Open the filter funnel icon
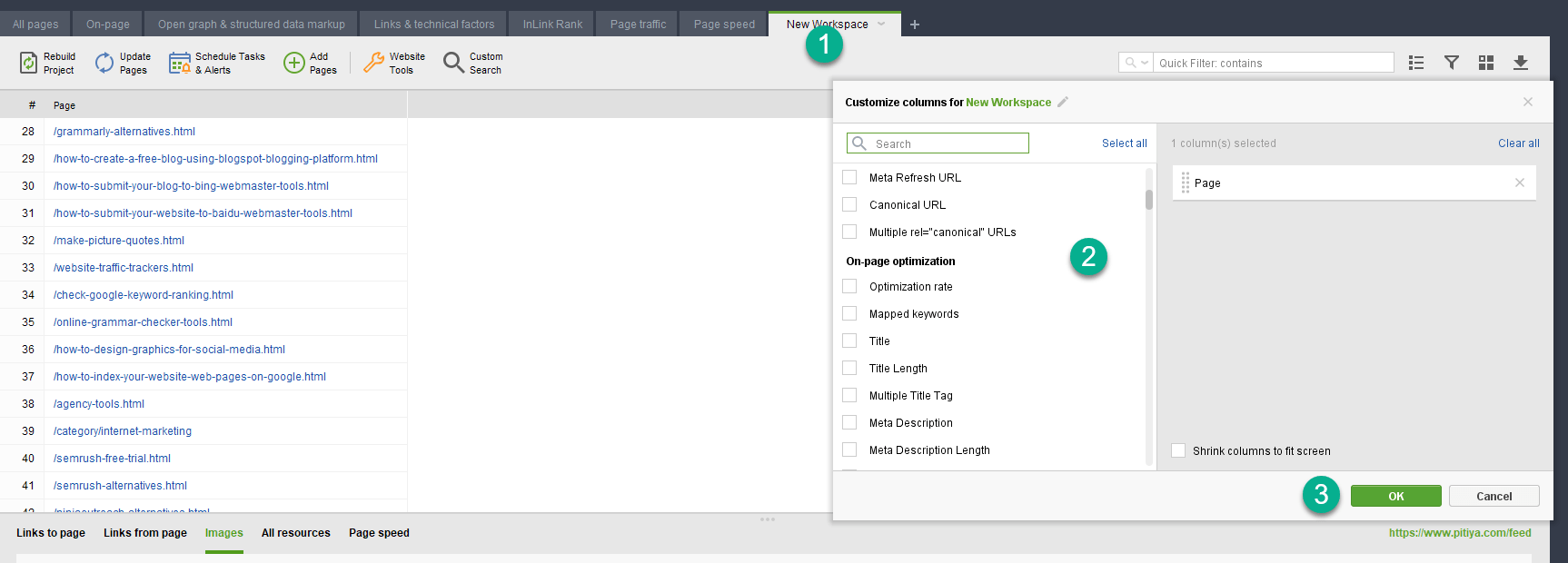Image resolution: width=1568 pixels, height=563 pixels. click(x=1452, y=63)
